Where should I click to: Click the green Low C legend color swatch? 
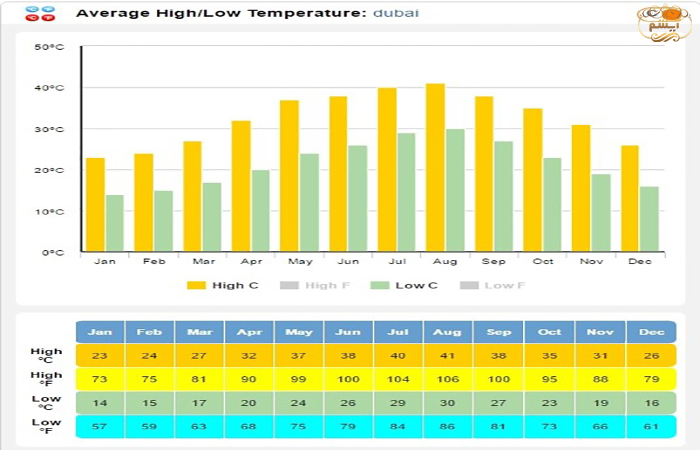tap(380, 285)
